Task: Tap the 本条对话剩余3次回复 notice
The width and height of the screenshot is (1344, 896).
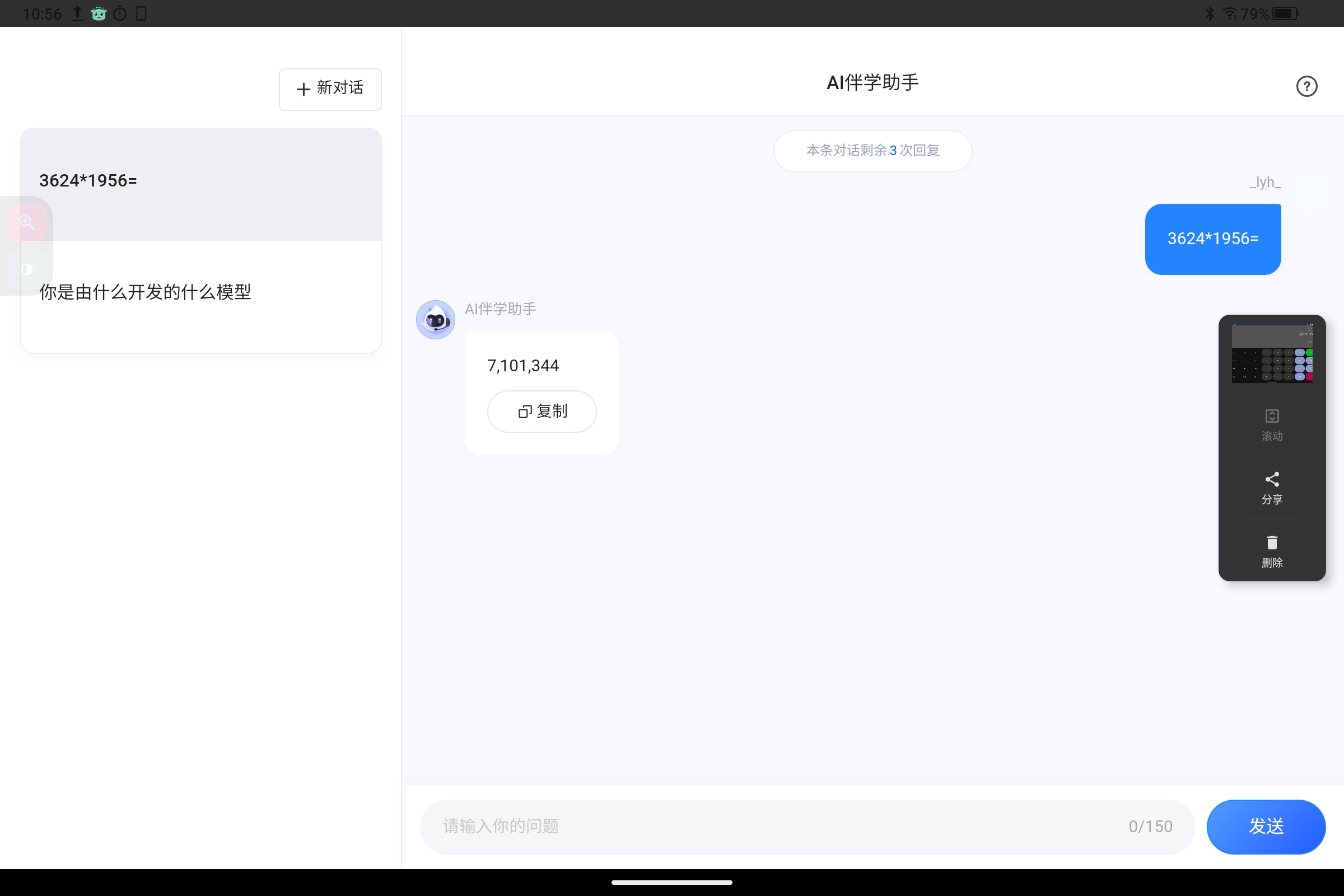Action: 872,151
